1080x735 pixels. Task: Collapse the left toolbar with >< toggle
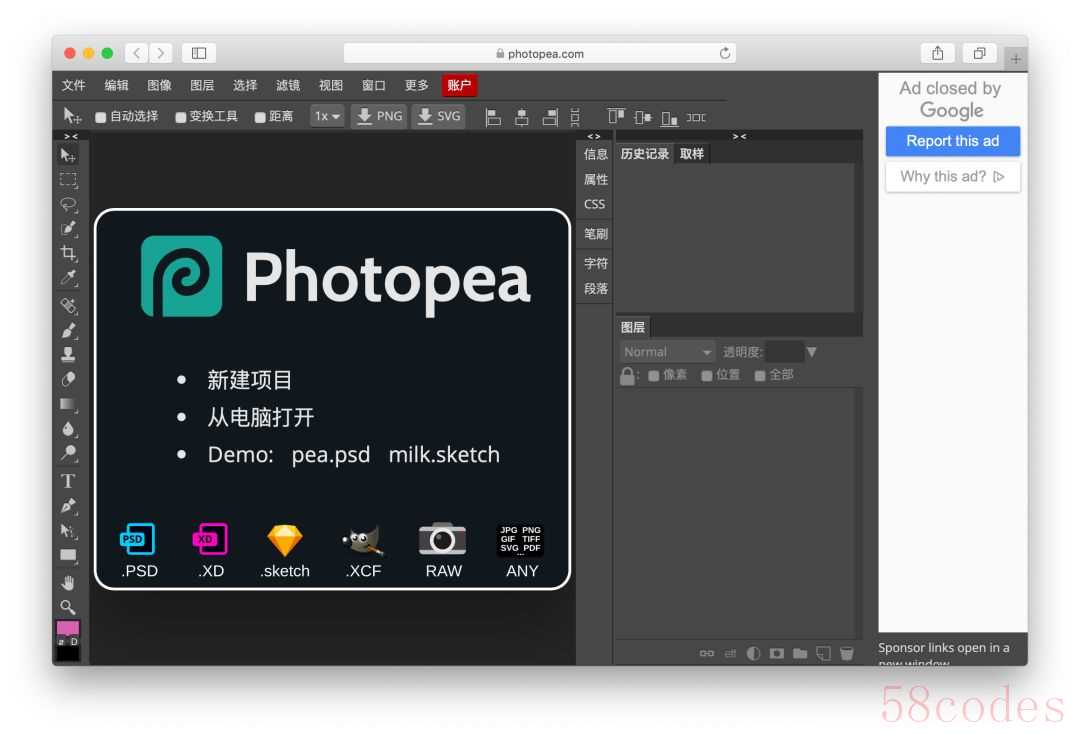coord(71,136)
